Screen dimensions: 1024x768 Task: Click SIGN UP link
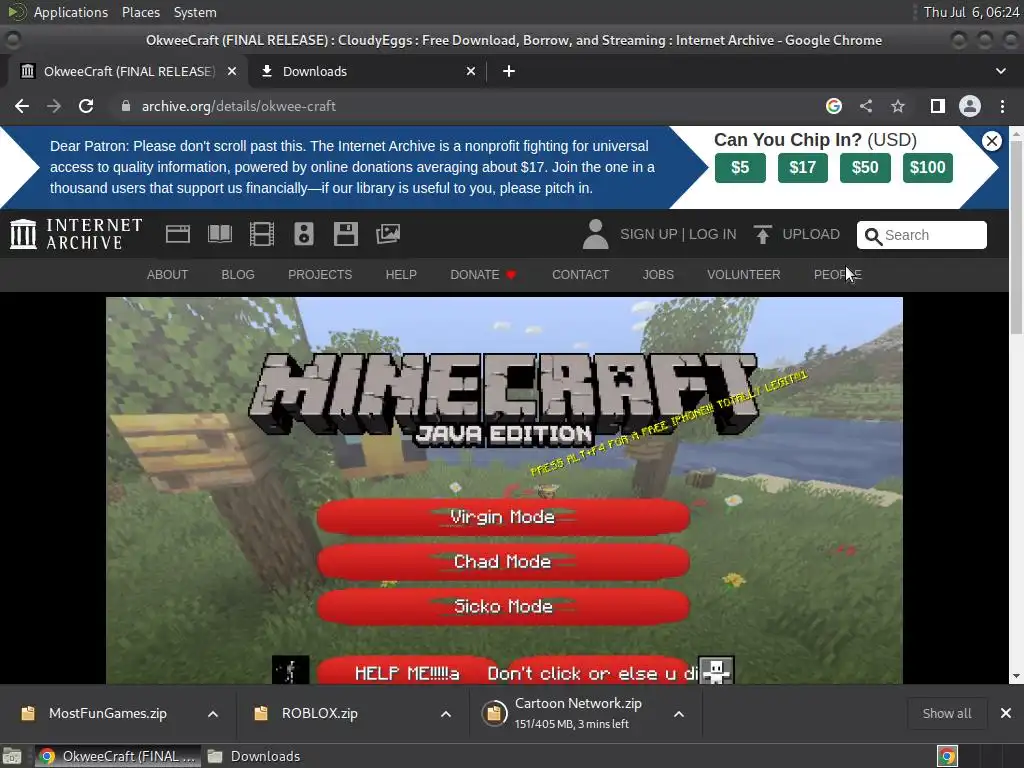648,234
